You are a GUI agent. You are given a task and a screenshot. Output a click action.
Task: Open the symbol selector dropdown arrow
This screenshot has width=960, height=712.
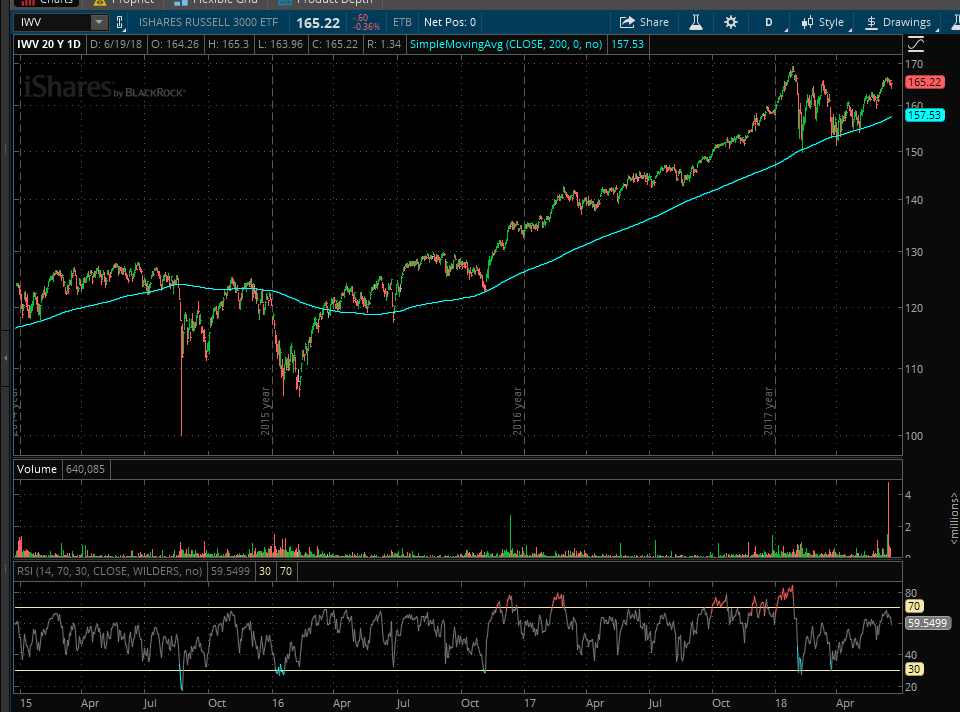99,23
